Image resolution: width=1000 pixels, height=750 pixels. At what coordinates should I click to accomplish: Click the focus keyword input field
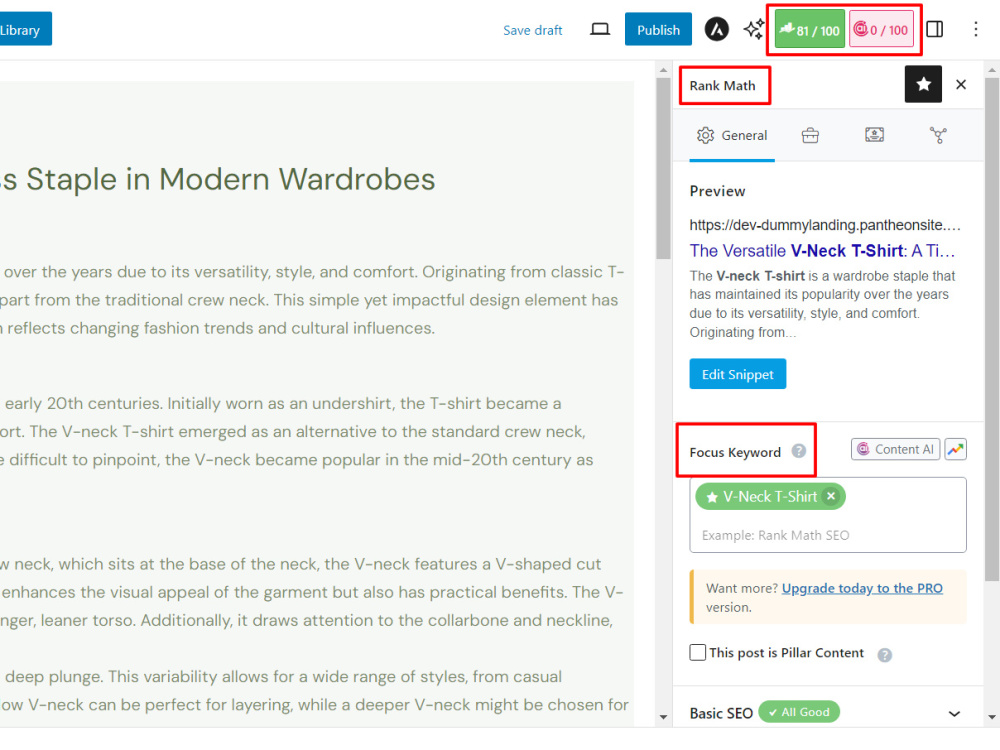coord(827,535)
